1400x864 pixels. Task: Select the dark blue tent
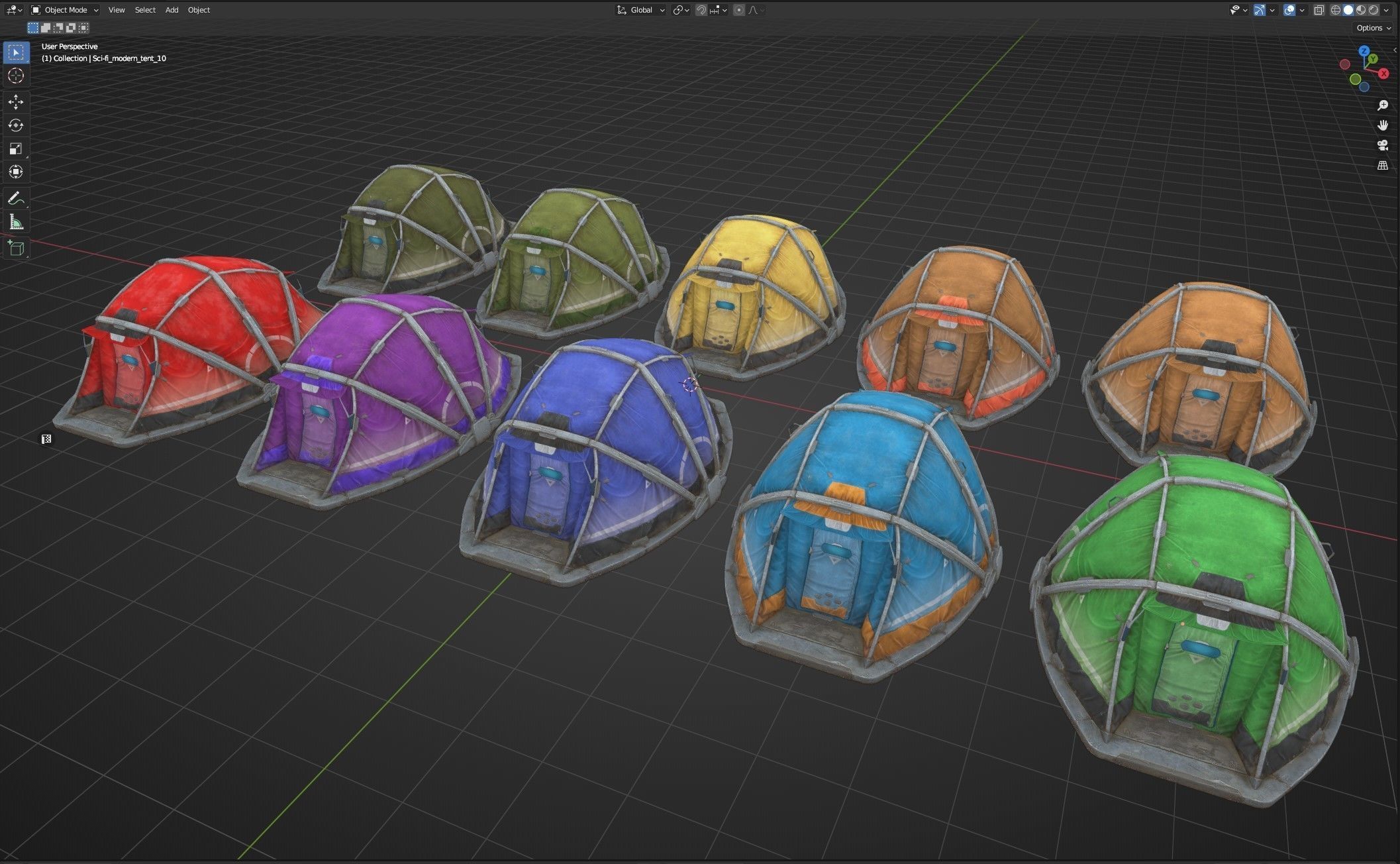tap(596, 457)
